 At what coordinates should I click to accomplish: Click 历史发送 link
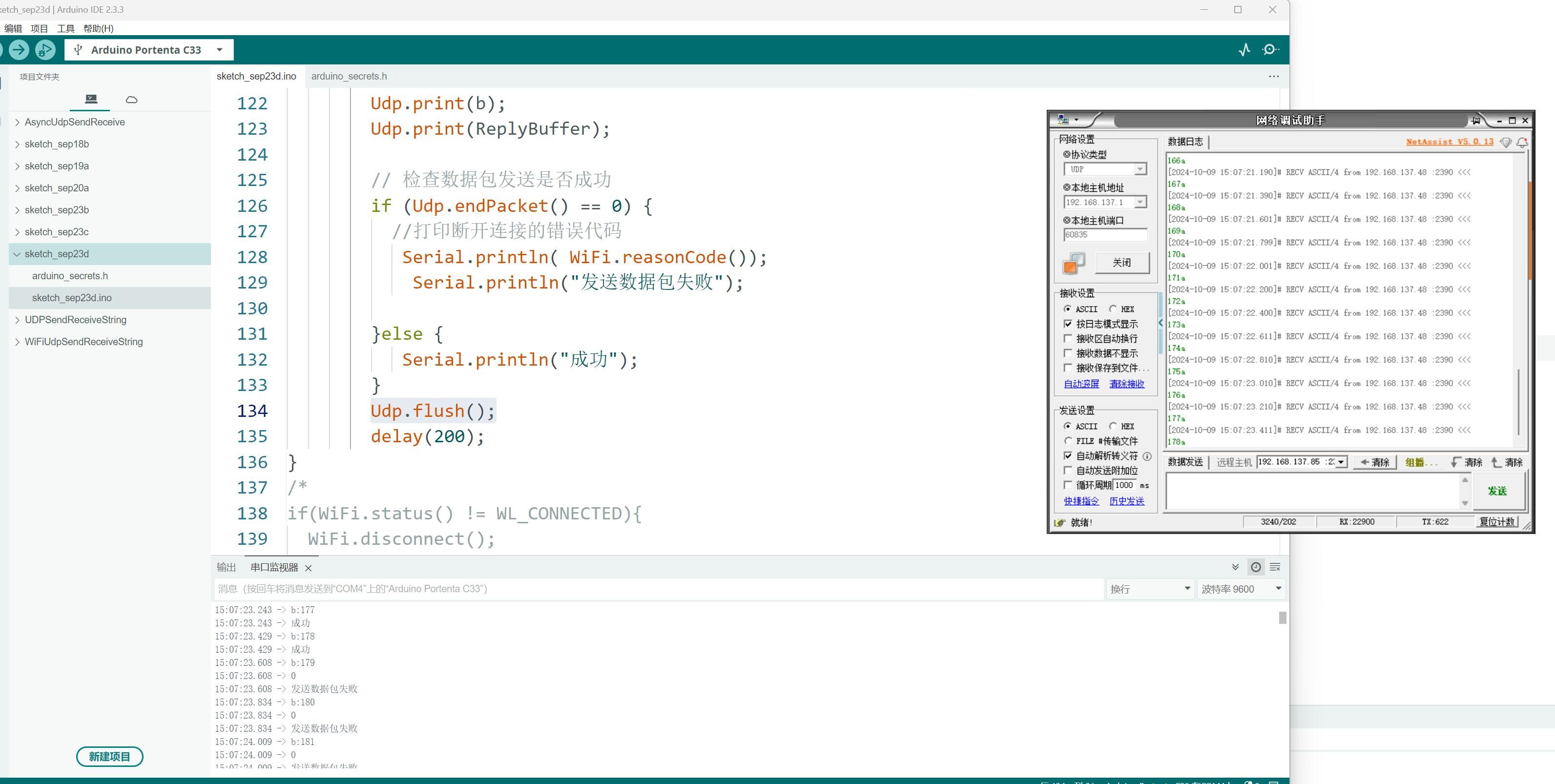[x=1126, y=501]
